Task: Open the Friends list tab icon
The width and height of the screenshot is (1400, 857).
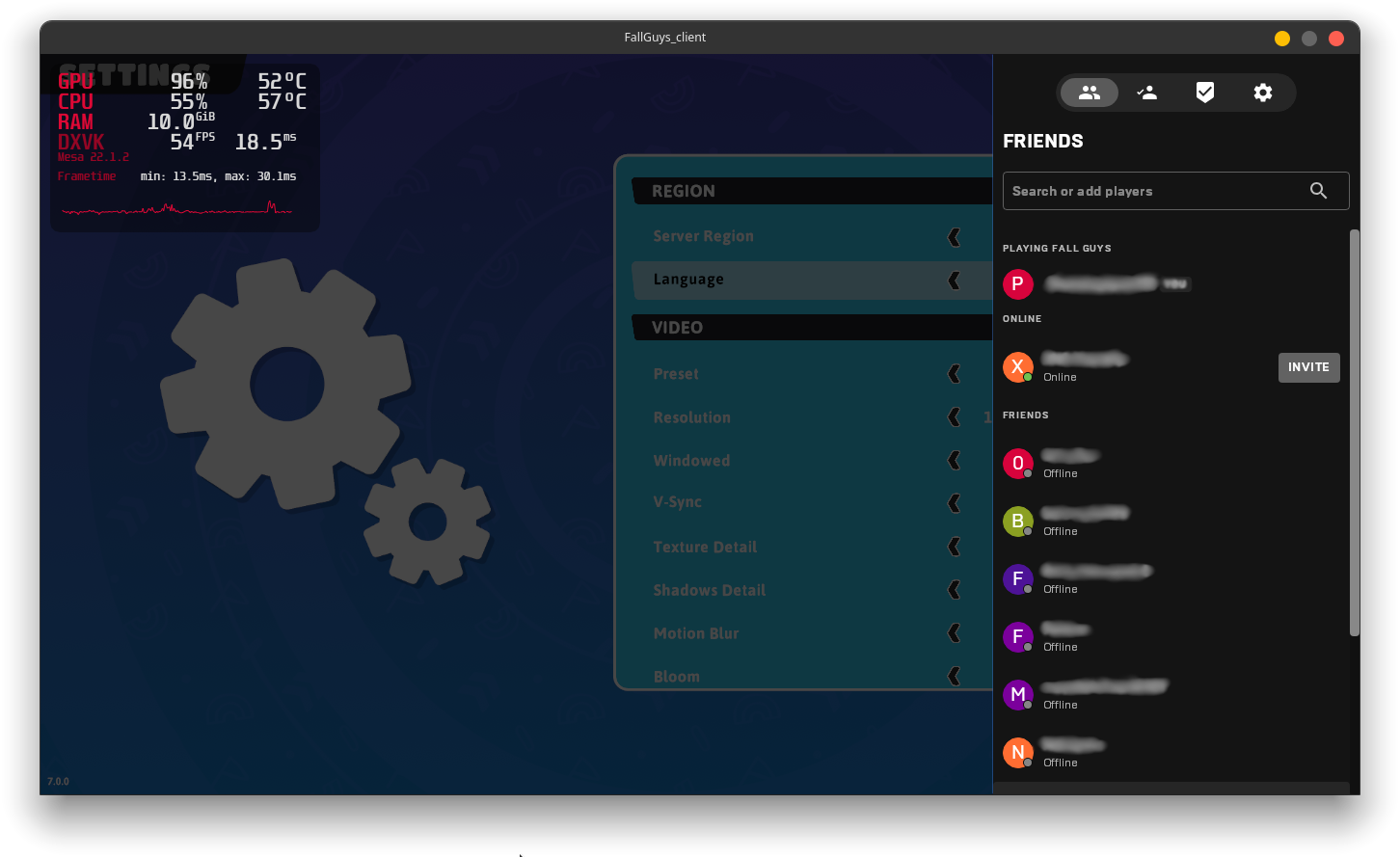Action: pyautogui.click(x=1090, y=93)
